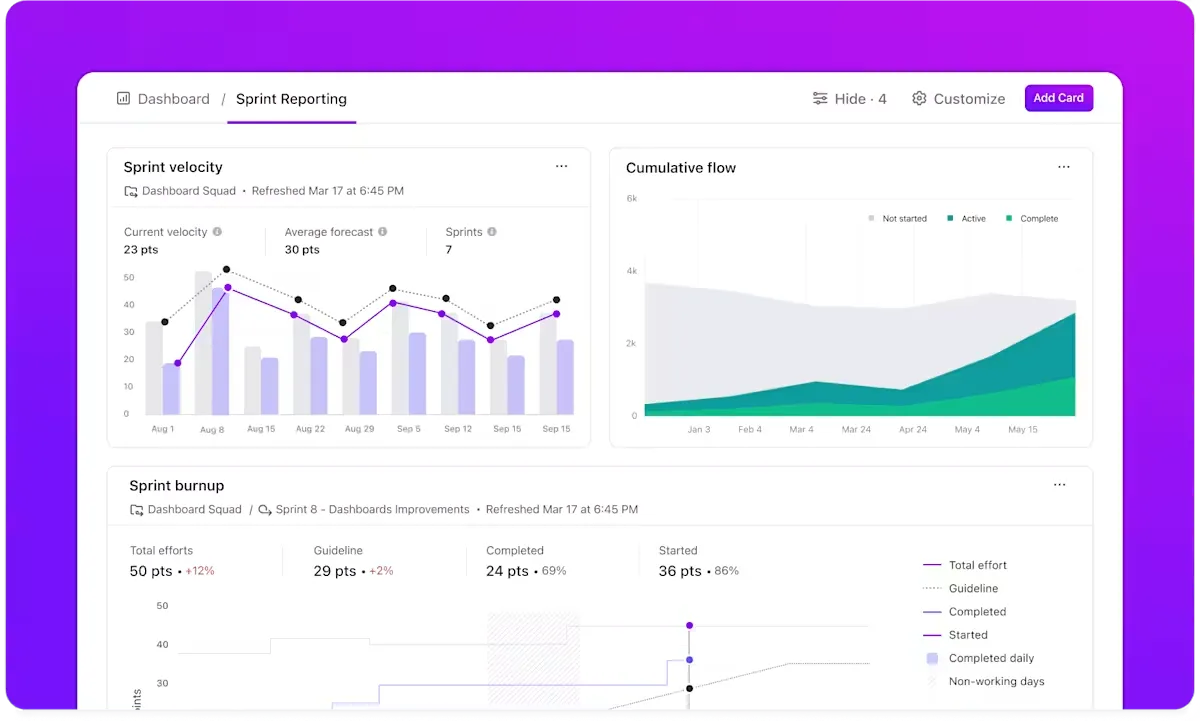The width and height of the screenshot is (1200, 721).
Task: Click the Aug 8 purple velocity data point
Action: point(228,287)
